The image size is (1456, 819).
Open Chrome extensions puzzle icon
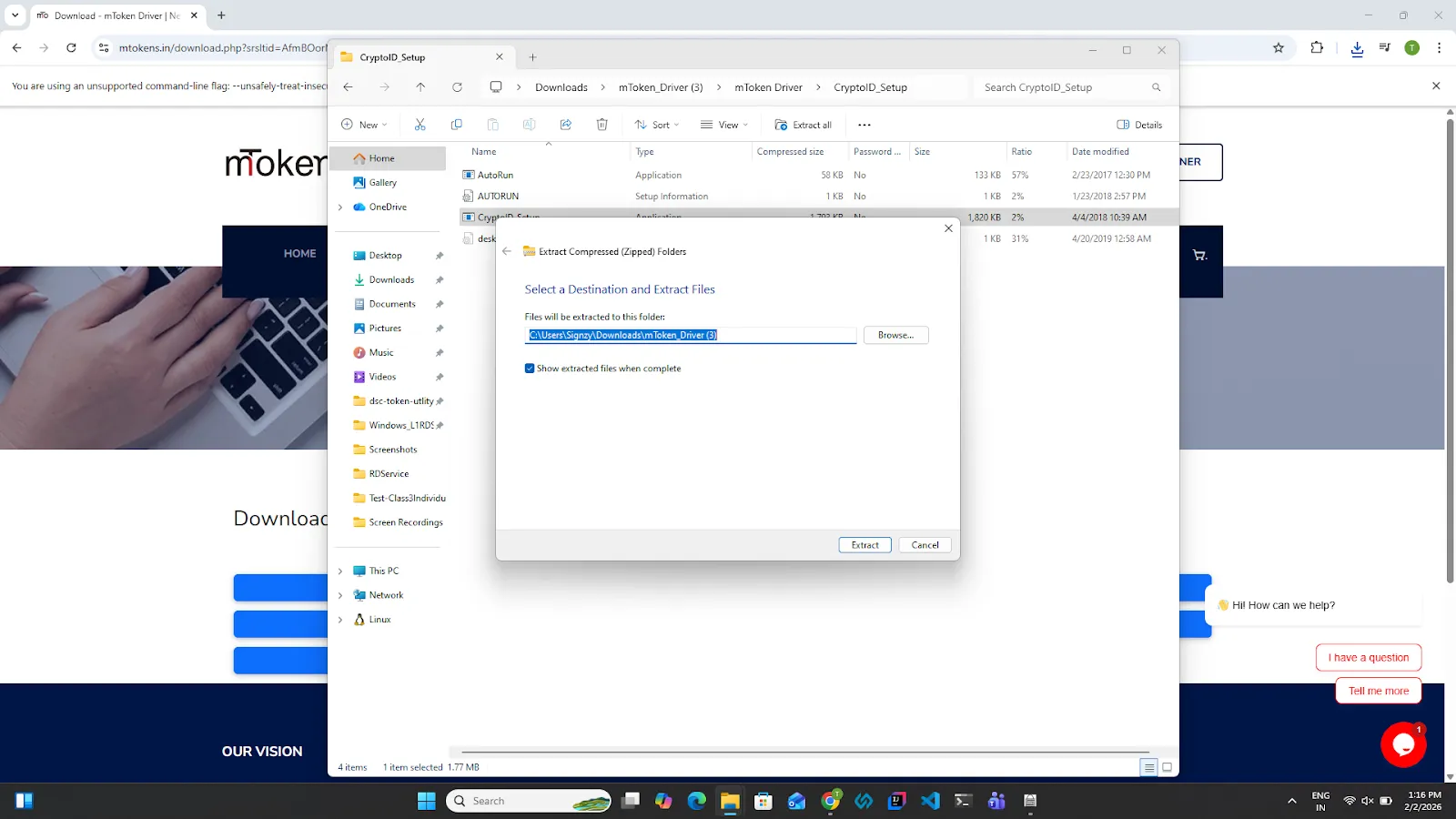pyautogui.click(x=1317, y=48)
